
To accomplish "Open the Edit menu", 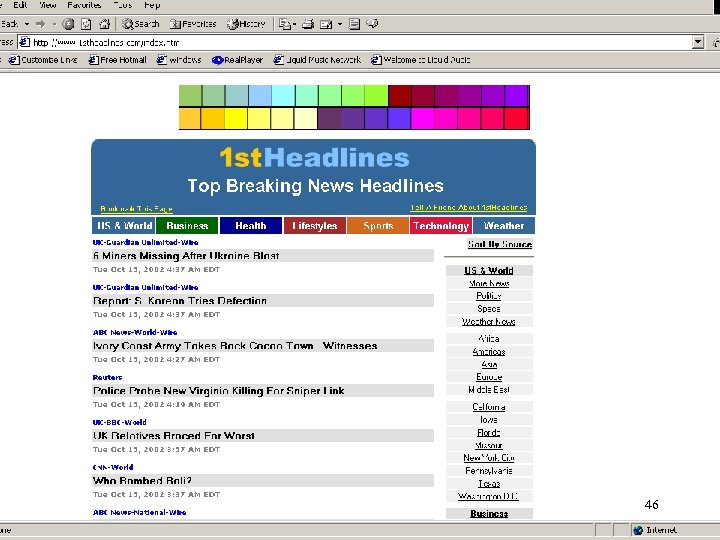I will click(20, 5).
